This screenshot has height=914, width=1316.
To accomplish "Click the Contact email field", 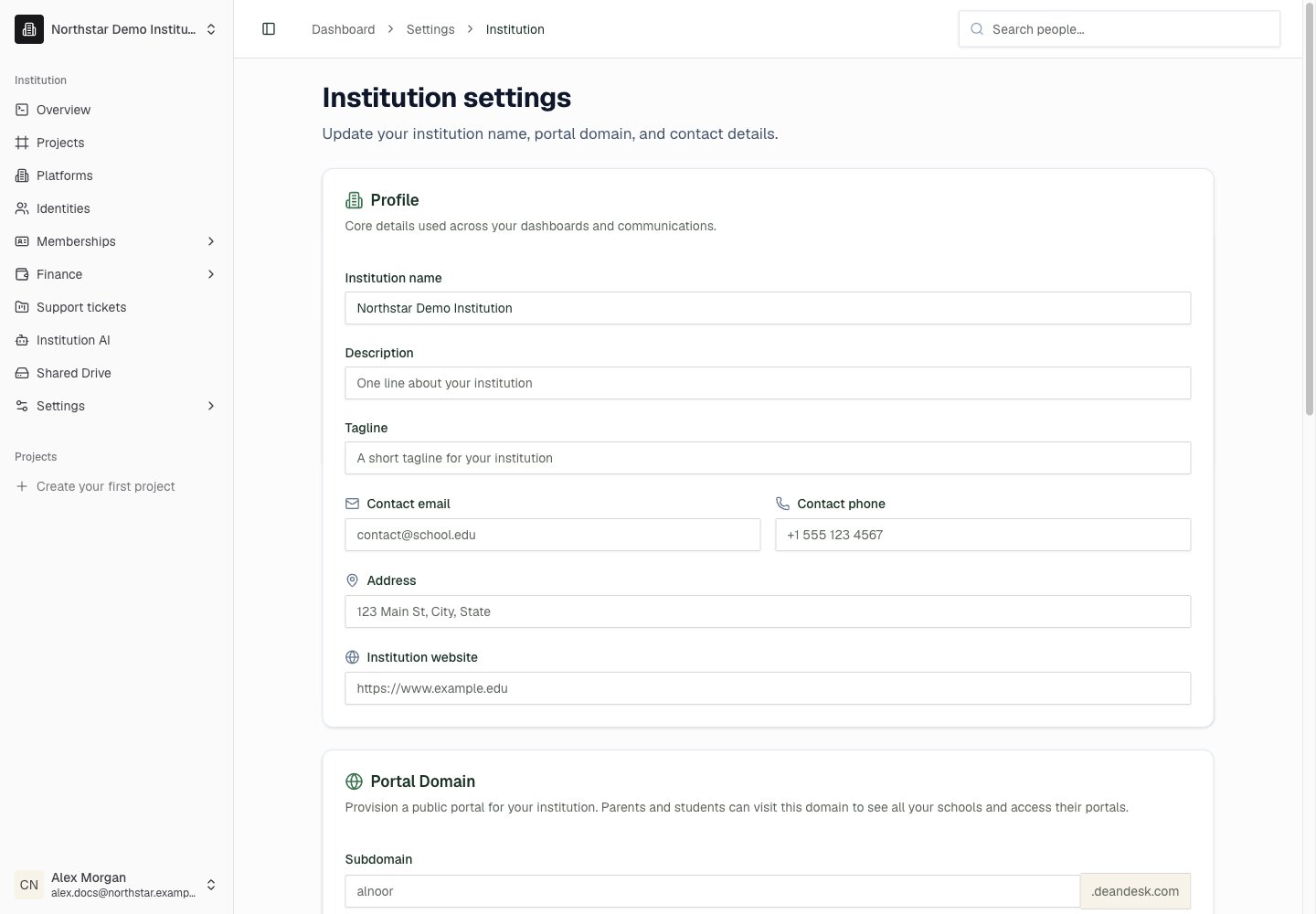I will (553, 535).
